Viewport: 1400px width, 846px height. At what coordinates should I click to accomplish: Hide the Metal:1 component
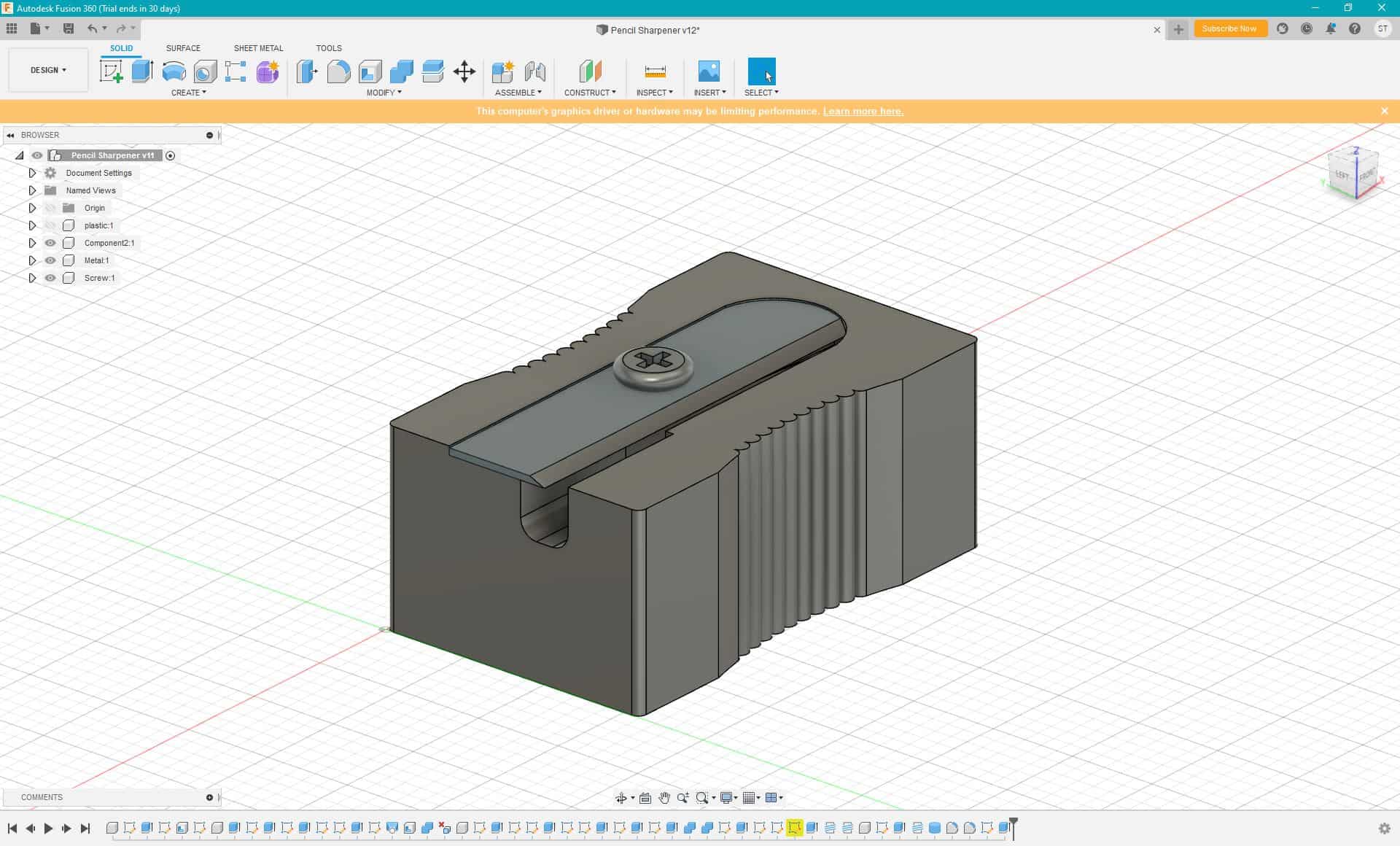50,260
